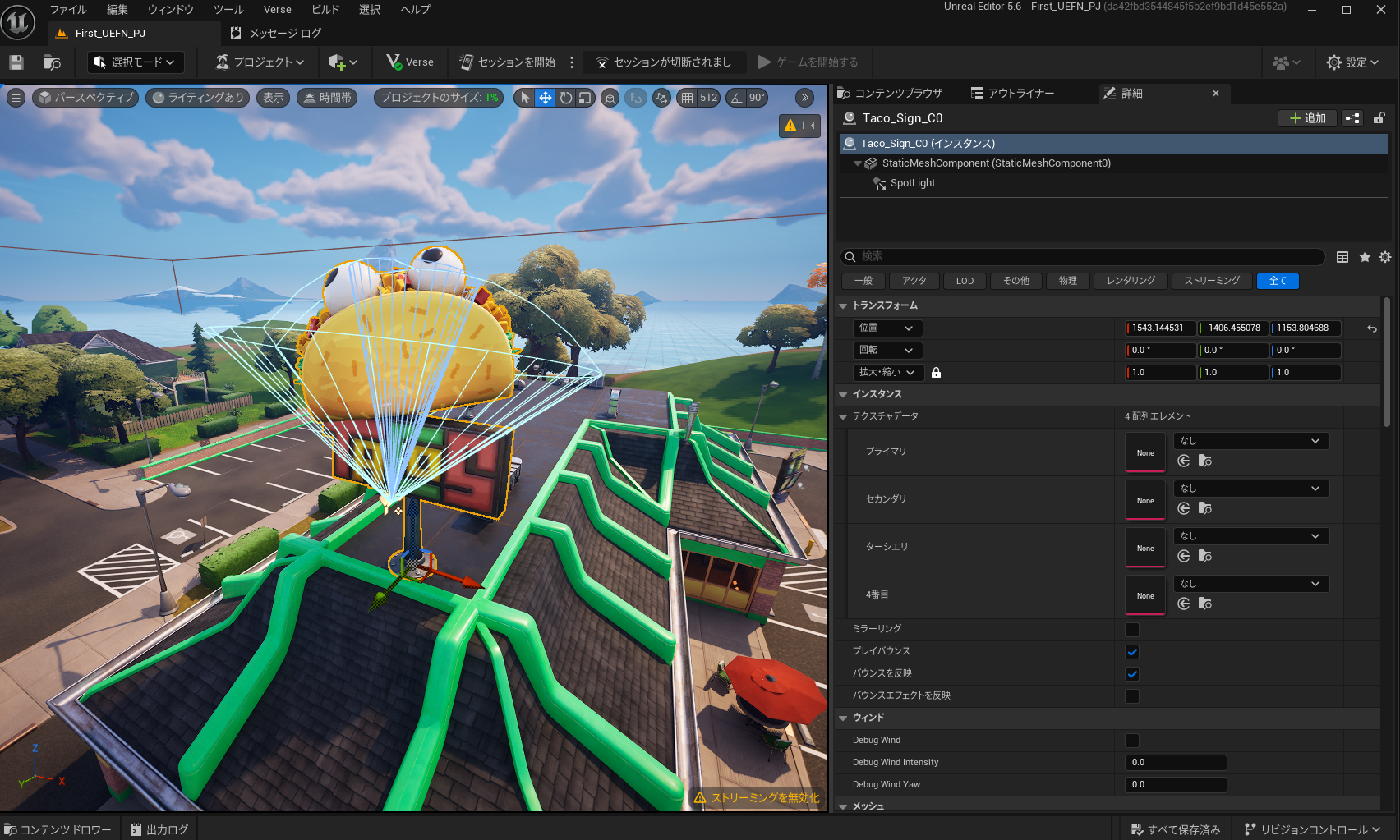This screenshot has width=1400, height=840.
Task: Click the details panel search field
Action: [1083, 257]
